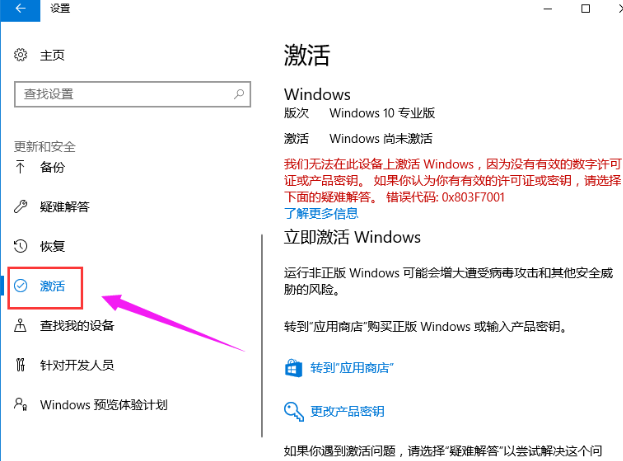Open 备份 settings page
623x461 pixels.
52,167
